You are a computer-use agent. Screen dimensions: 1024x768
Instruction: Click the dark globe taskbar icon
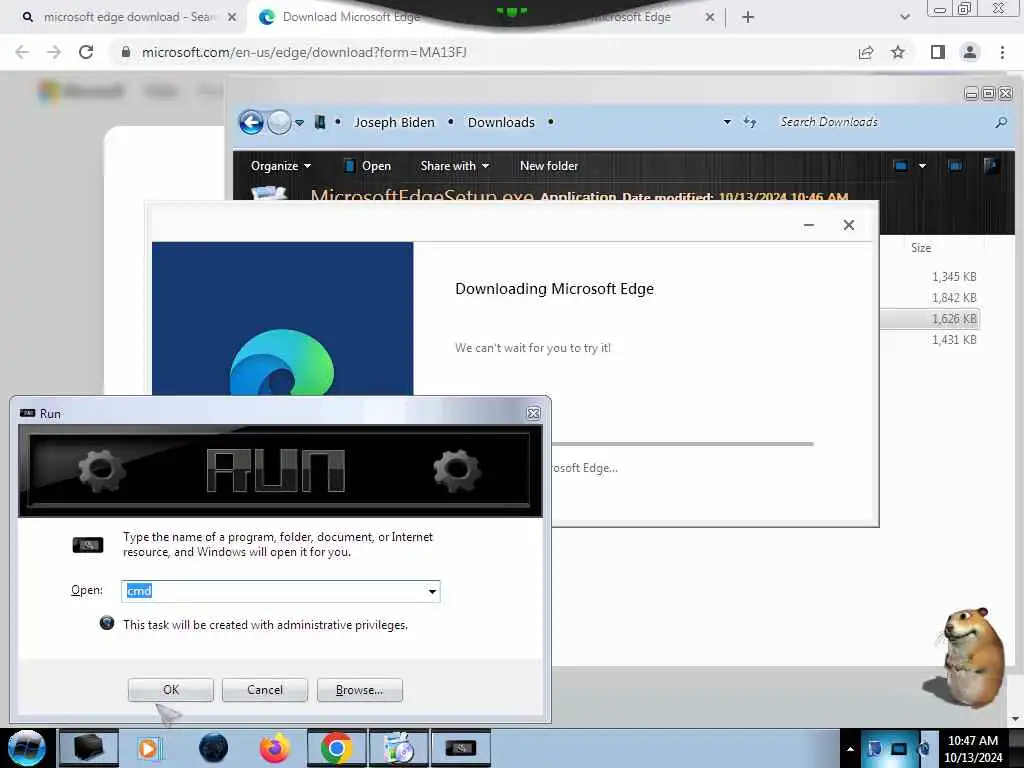point(213,748)
